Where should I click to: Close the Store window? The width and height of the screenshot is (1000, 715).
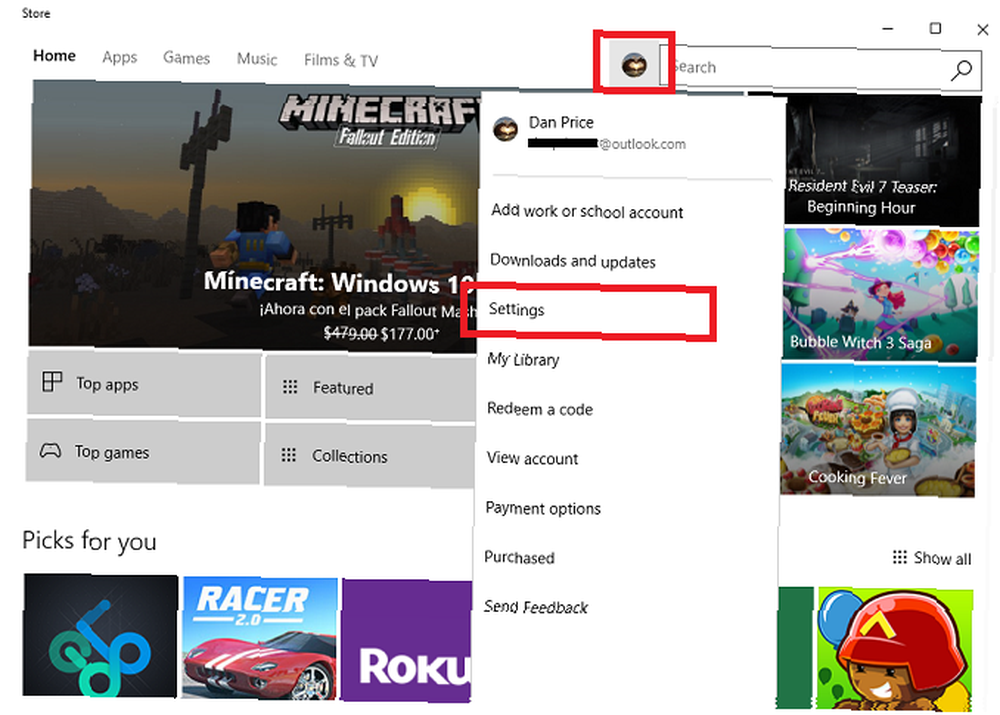982,29
